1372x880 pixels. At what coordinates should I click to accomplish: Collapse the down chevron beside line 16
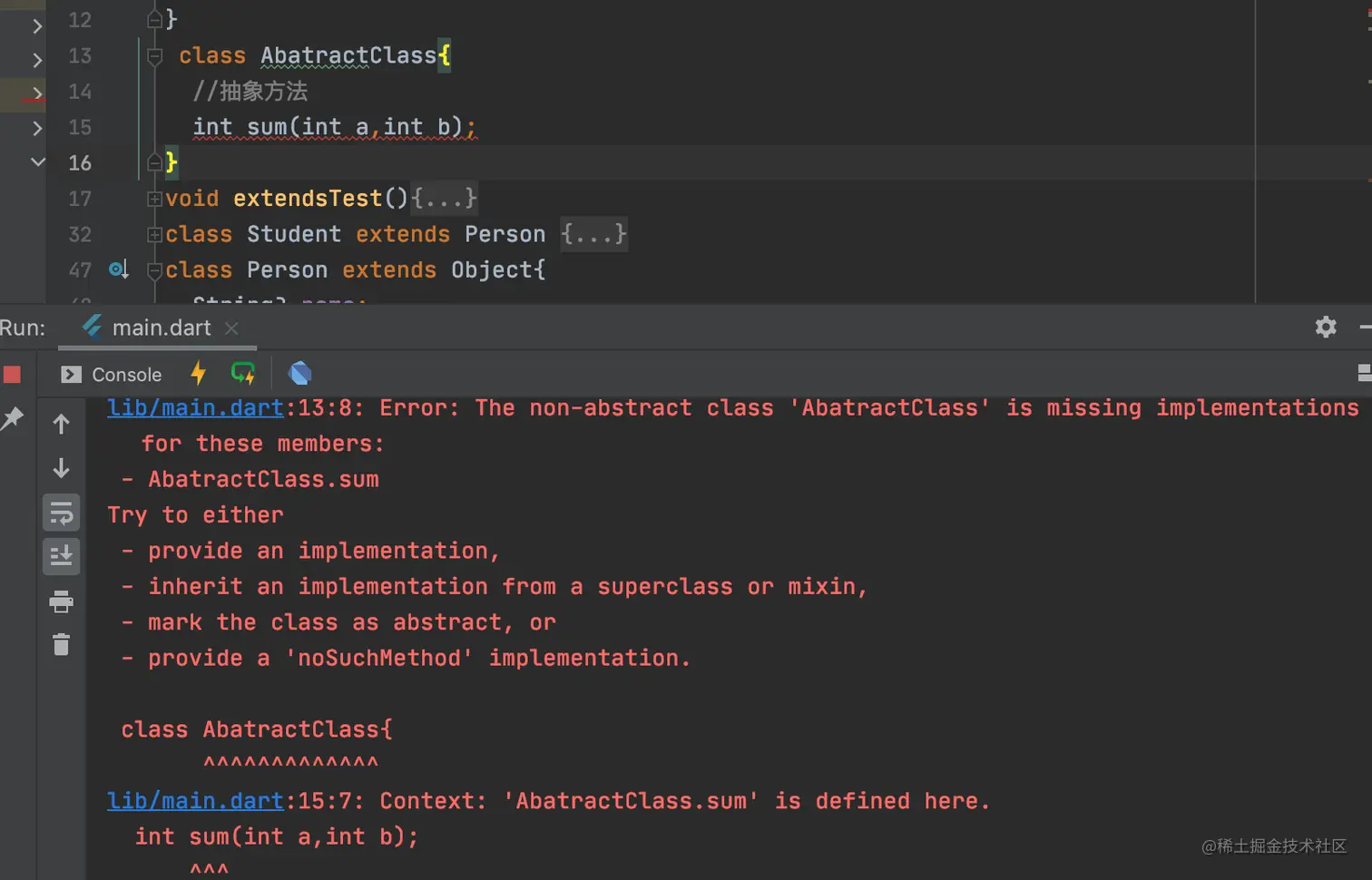(37, 162)
